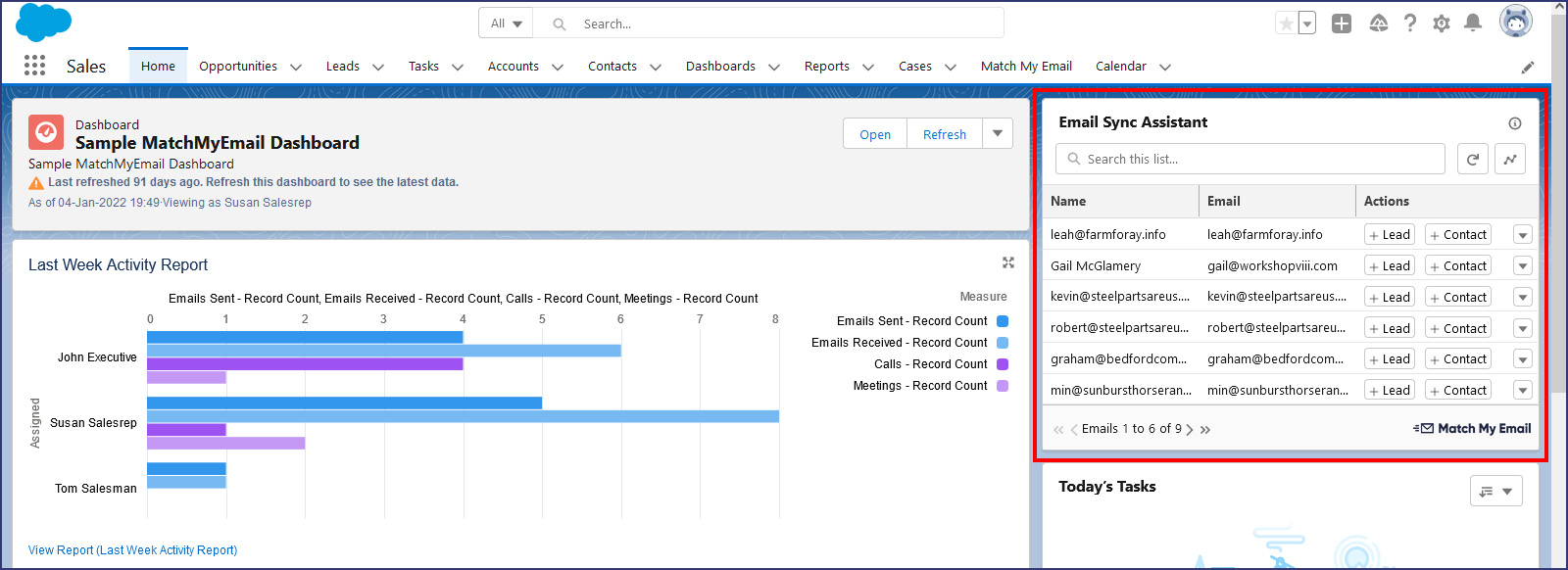The height and width of the screenshot is (570, 1568).
Task: Click the pencil icon to edit navigation
Action: (1527, 67)
